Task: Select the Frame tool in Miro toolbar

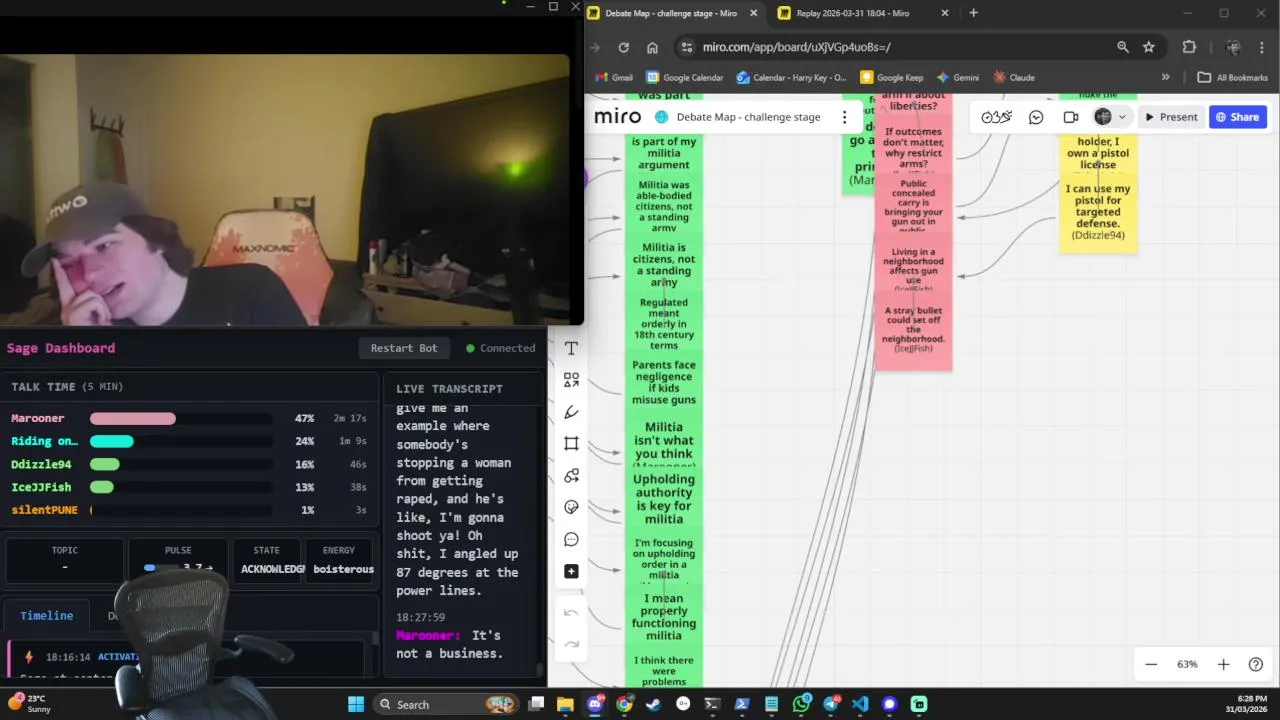Action: coord(571,443)
